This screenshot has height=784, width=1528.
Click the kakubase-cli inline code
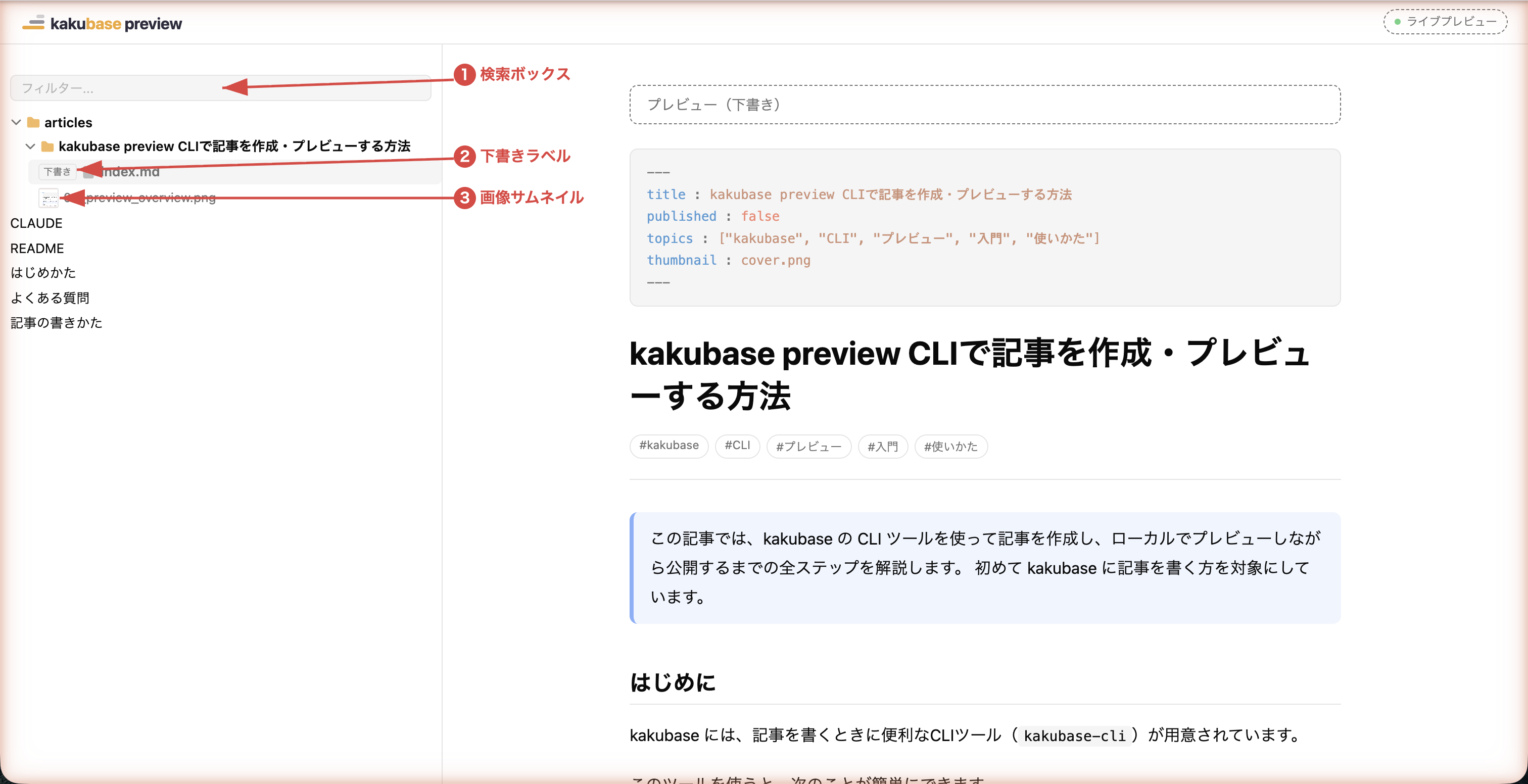coord(1074,736)
